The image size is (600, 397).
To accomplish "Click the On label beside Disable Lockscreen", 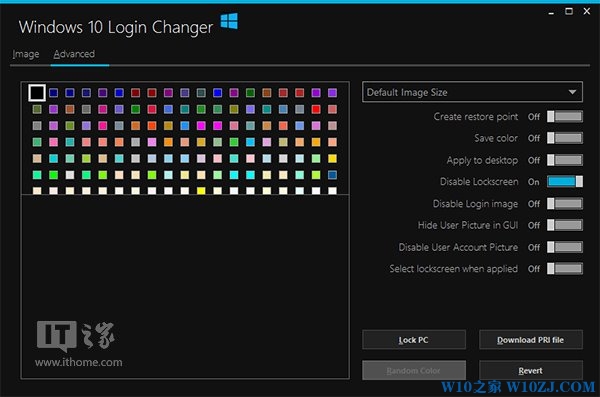I will point(533,182).
